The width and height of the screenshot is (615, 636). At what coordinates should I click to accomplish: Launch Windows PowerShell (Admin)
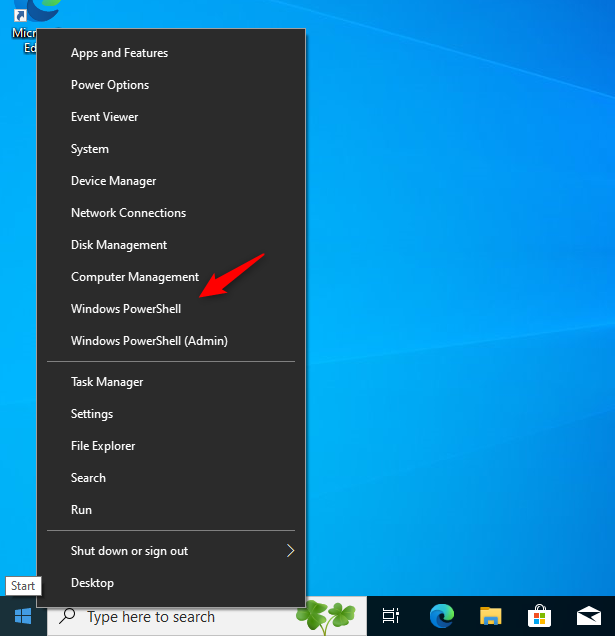(x=171, y=341)
